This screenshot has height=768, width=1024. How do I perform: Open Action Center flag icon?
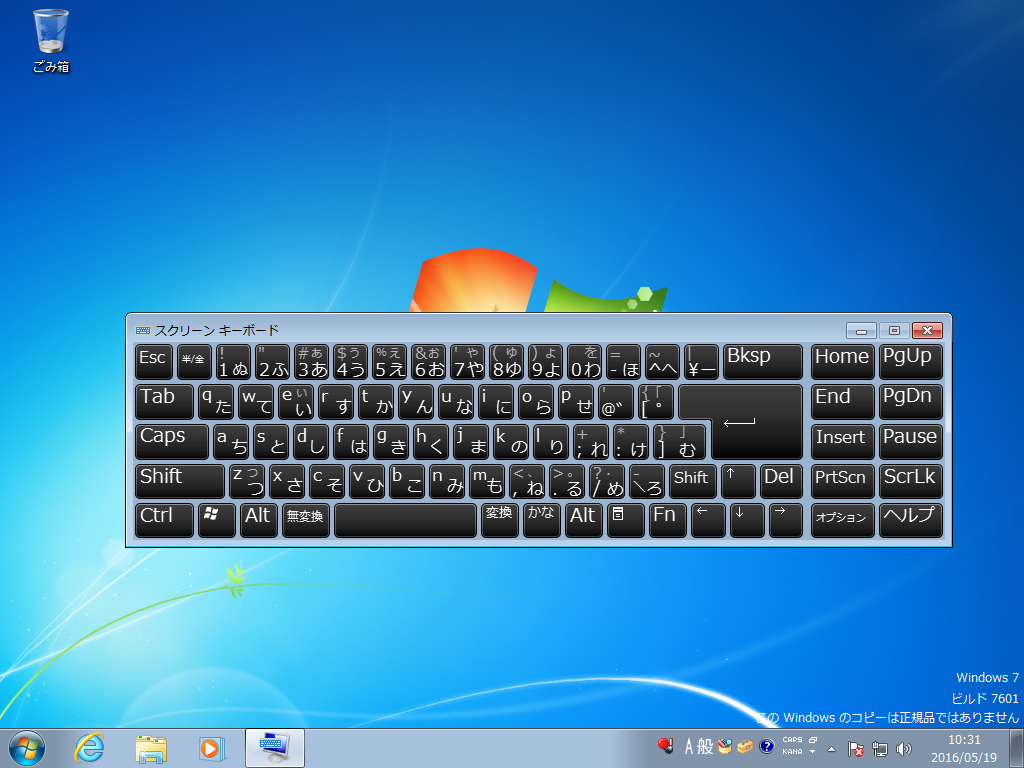point(856,749)
